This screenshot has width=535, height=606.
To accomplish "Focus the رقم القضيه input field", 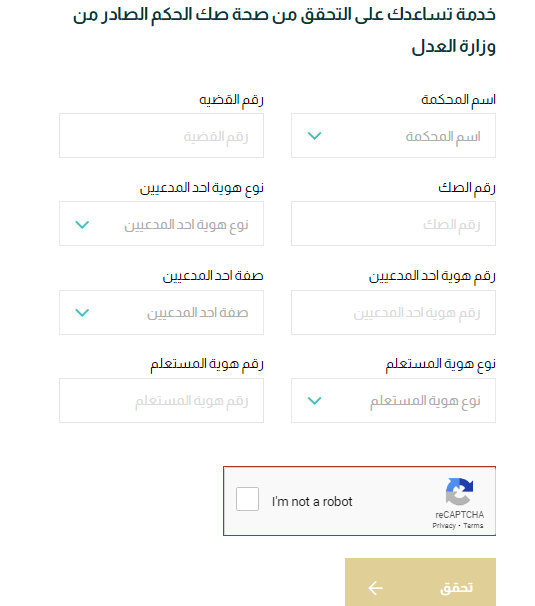I will (161, 136).
